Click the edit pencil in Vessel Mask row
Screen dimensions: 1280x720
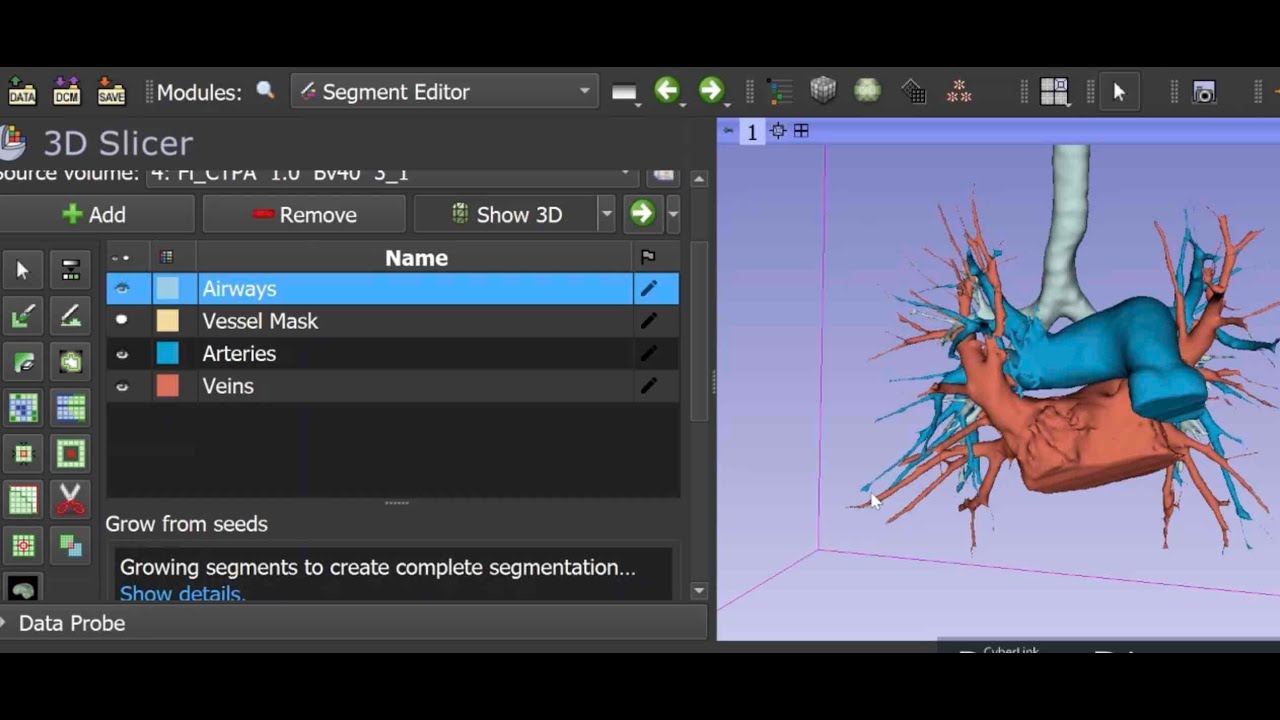click(649, 321)
